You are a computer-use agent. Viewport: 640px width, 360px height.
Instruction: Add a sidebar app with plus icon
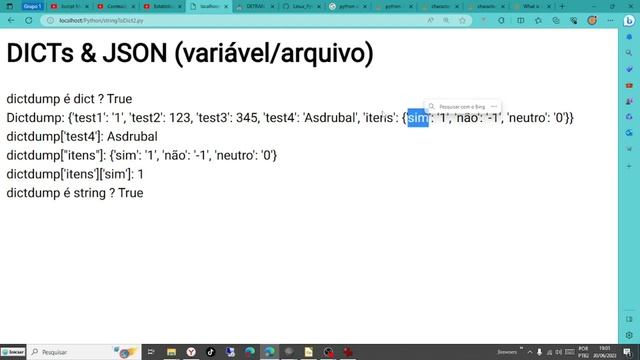click(x=629, y=166)
